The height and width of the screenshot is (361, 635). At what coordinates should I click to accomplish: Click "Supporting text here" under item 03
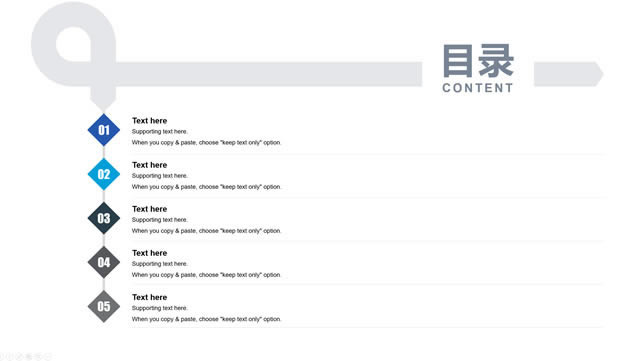(160, 220)
